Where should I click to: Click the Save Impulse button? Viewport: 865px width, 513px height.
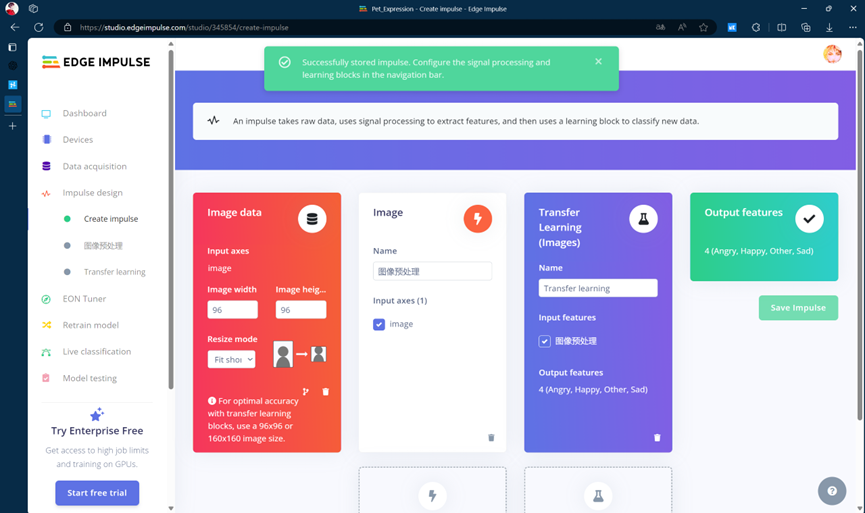pos(798,308)
